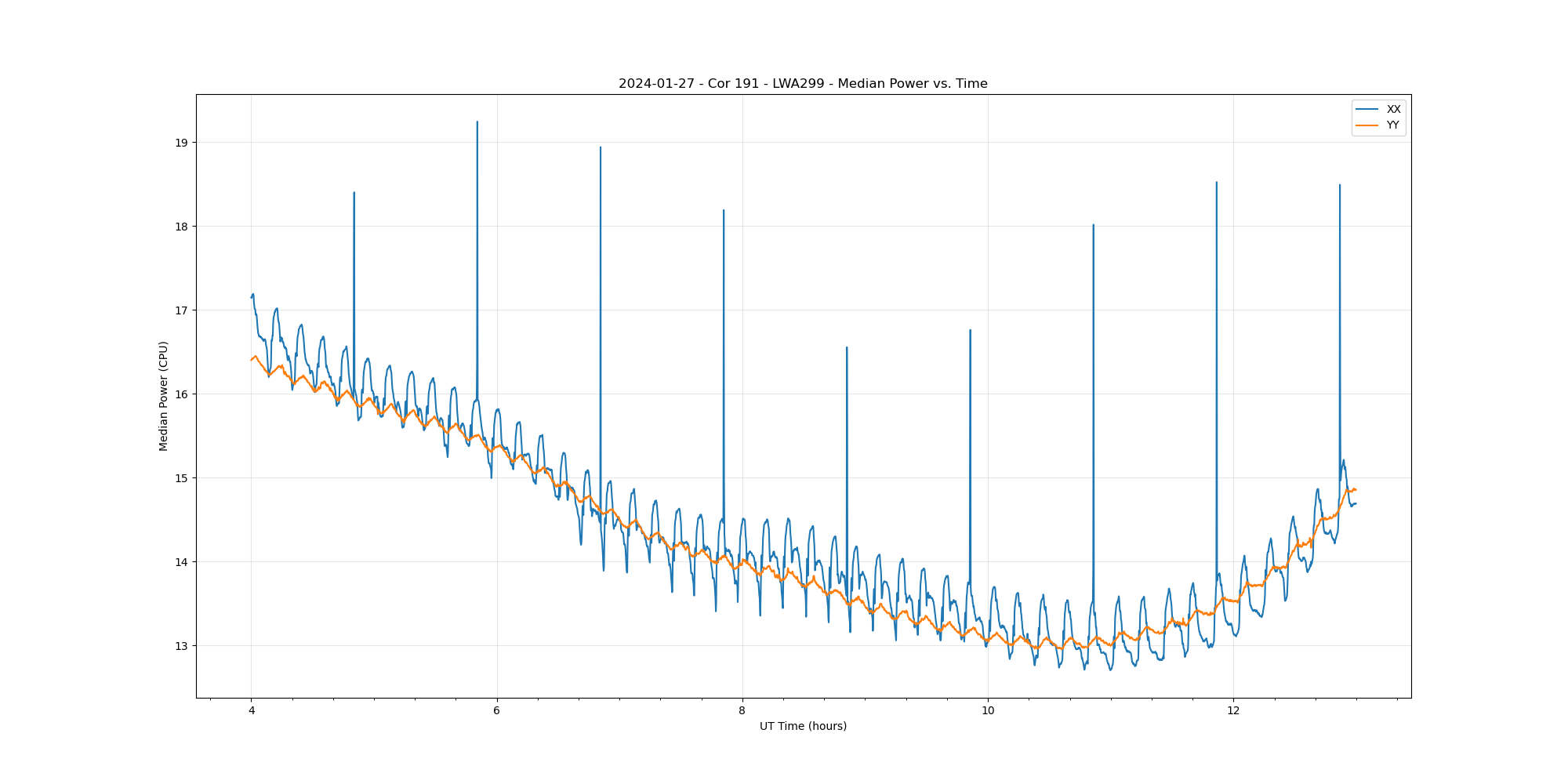Click the y-axis tick label 13

tap(182, 646)
